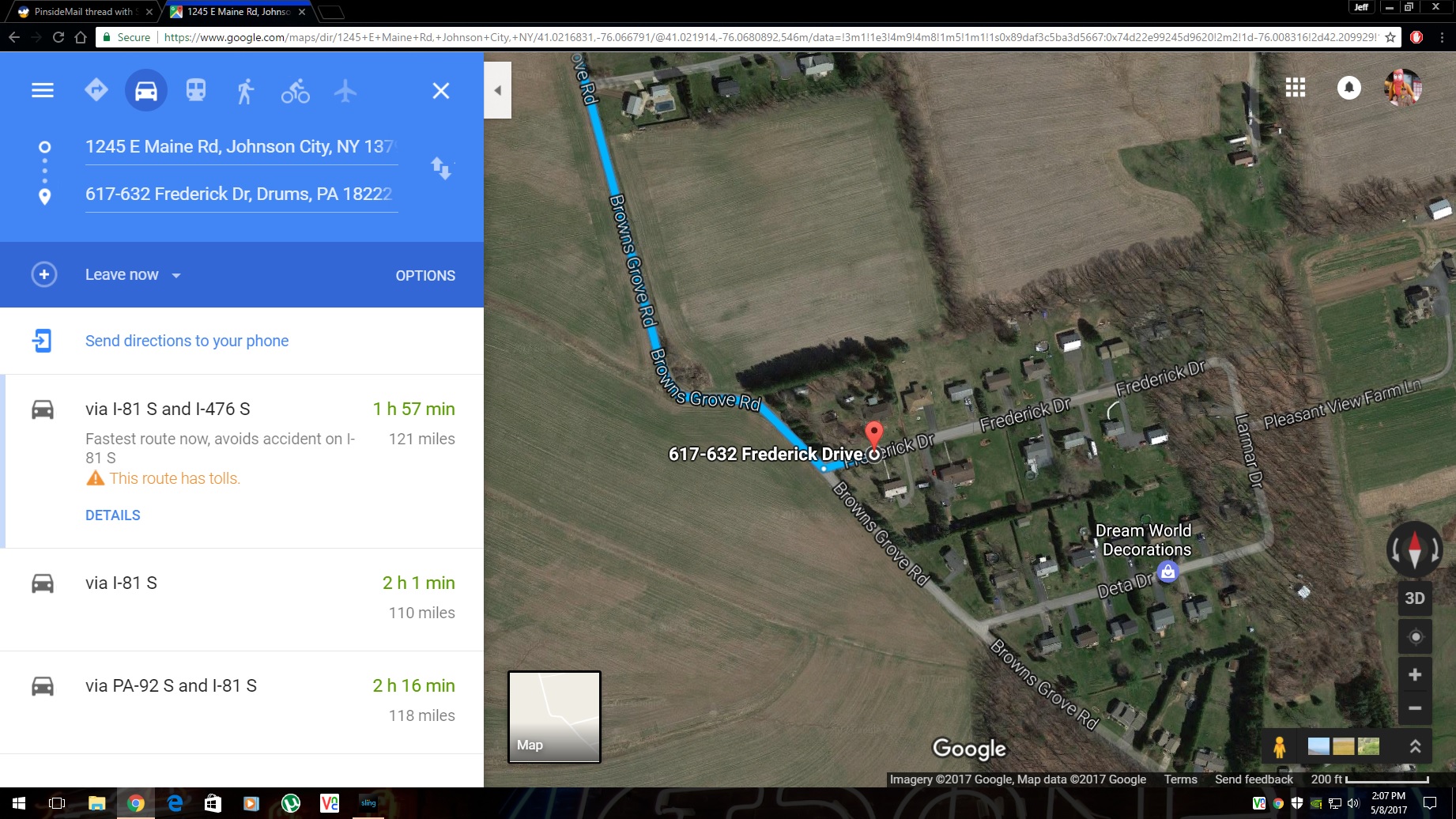Select the Flights travel mode icon
The width and height of the screenshot is (1456, 819).
[x=345, y=91]
